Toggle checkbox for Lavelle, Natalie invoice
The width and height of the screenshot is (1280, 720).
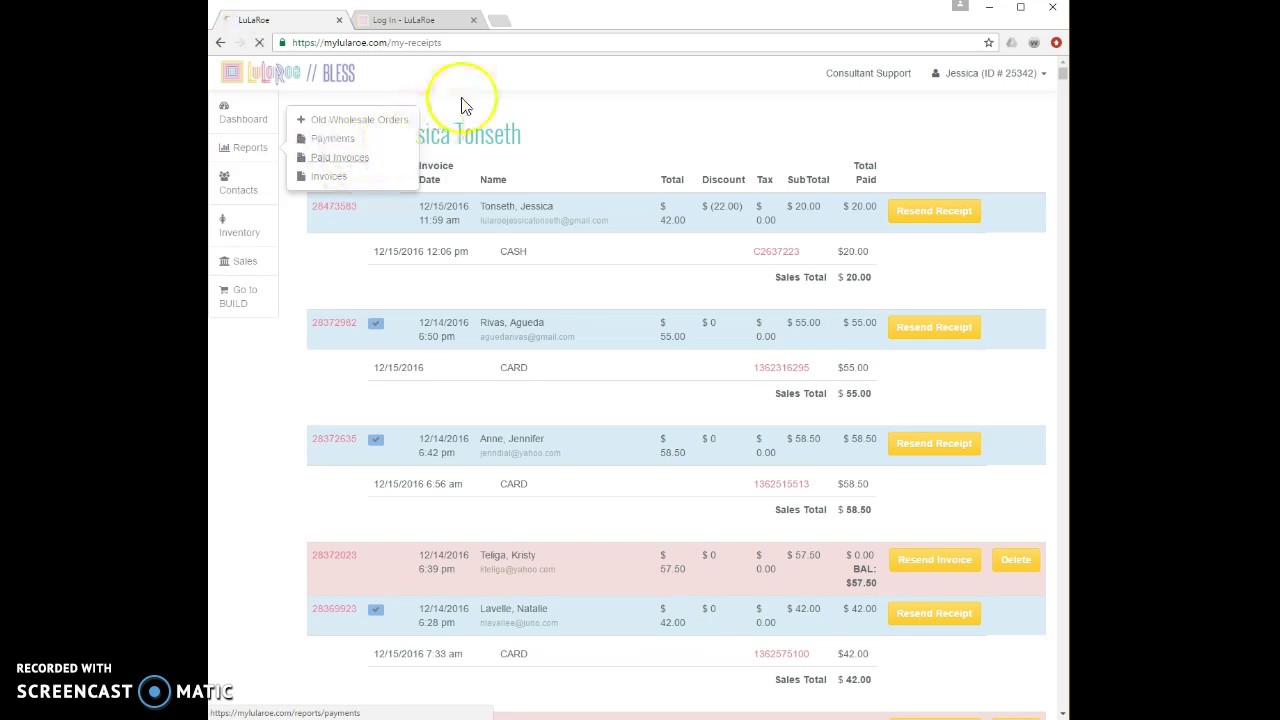tap(375, 609)
